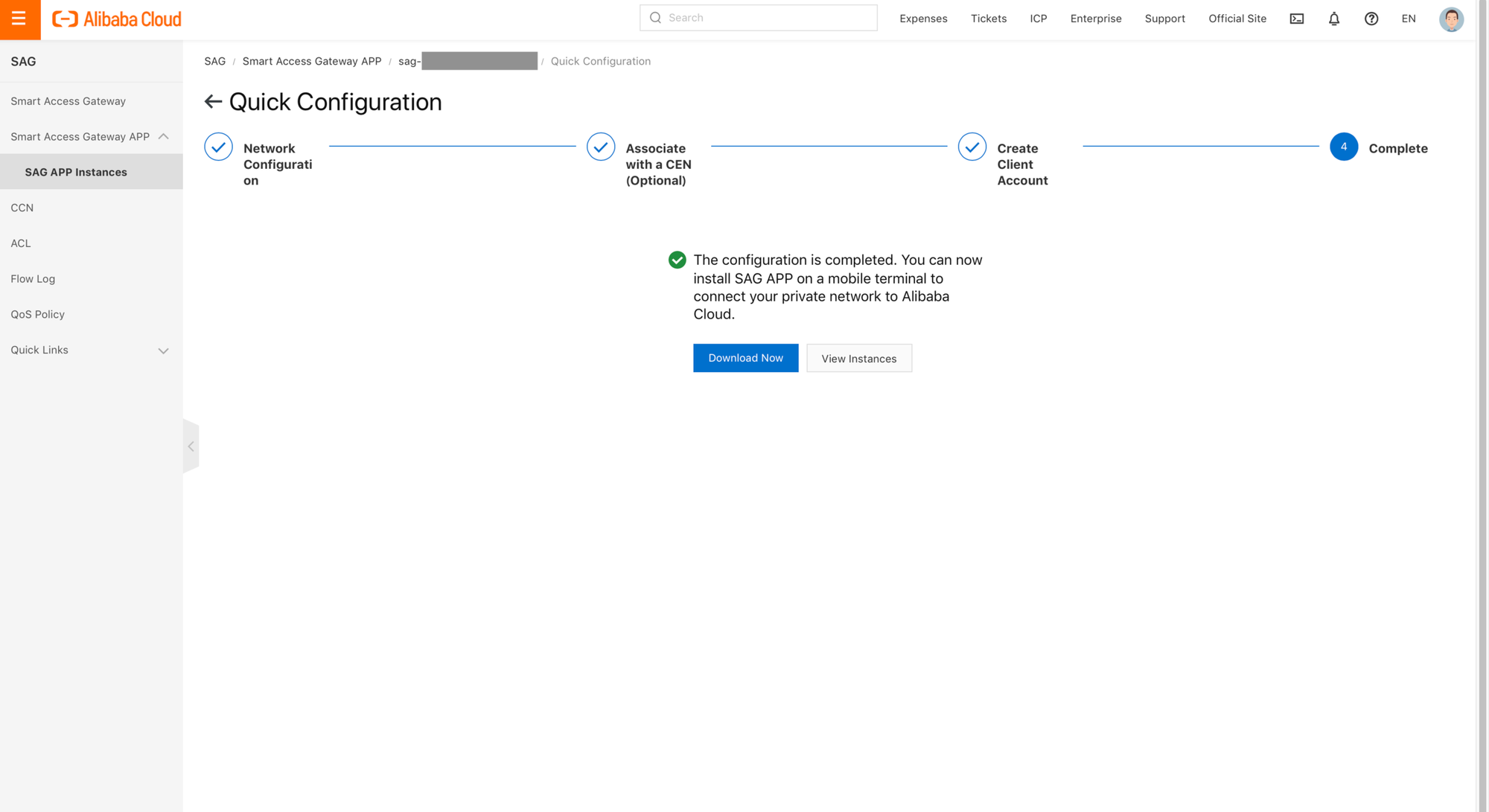
Task: Click the Download Now button
Action: pos(745,358)
